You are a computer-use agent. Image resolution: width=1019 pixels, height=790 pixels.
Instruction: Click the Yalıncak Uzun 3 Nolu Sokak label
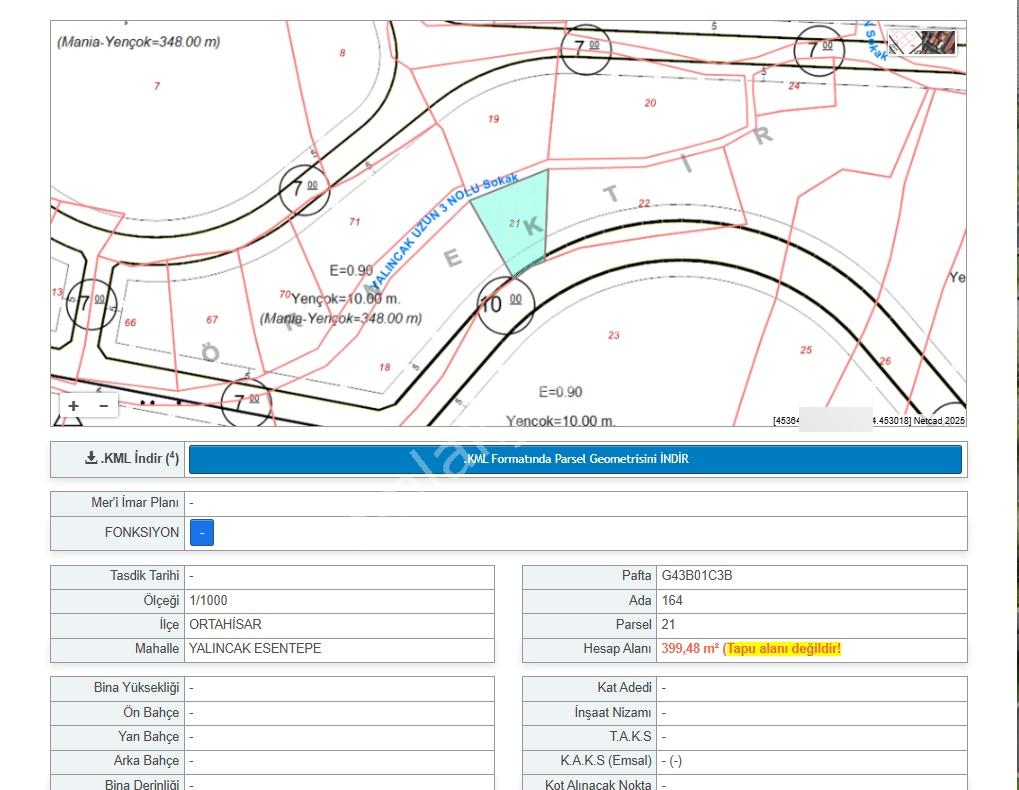(x=445, y=225)
